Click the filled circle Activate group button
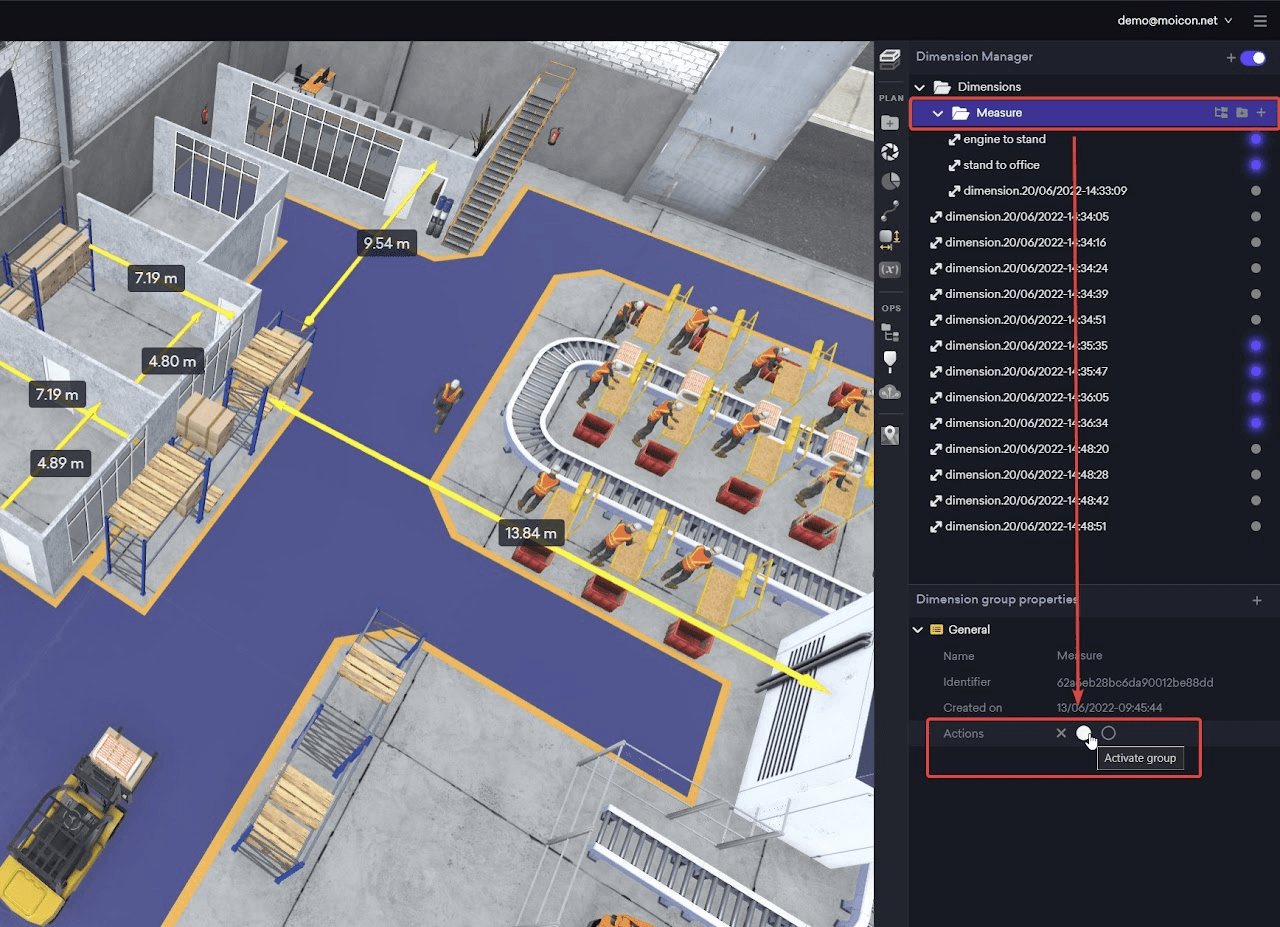This screenshot has height=927, width=1280. pos(1083,733)
